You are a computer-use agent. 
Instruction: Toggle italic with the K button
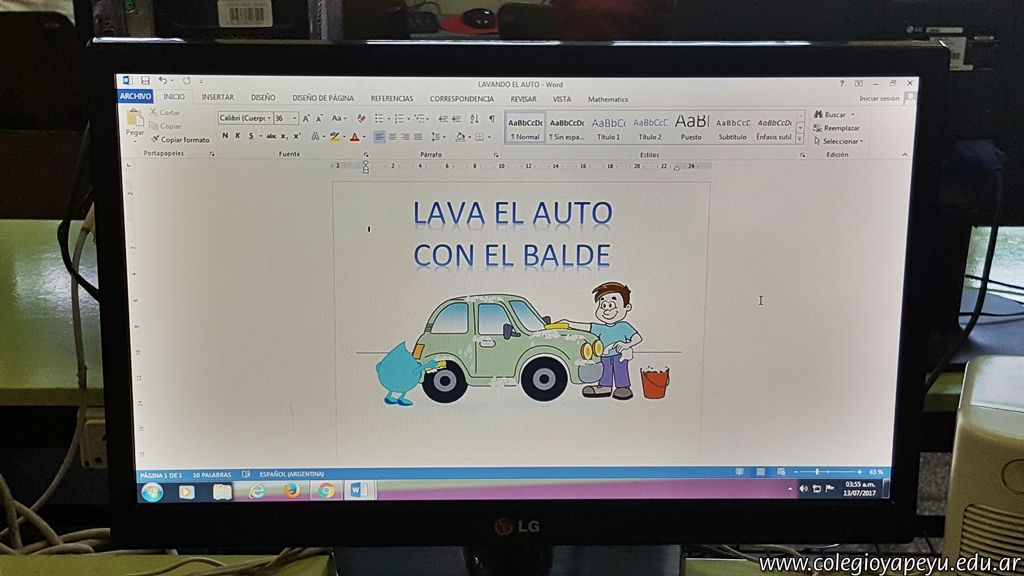[x=237, y=136]
